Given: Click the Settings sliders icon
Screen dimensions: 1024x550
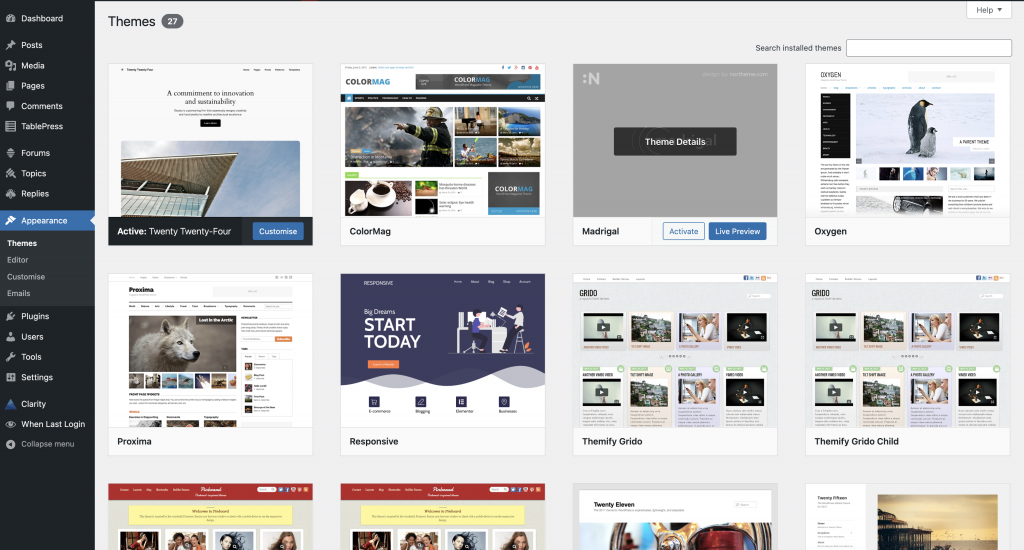Looking at the screenshot, I should (10, 377).
